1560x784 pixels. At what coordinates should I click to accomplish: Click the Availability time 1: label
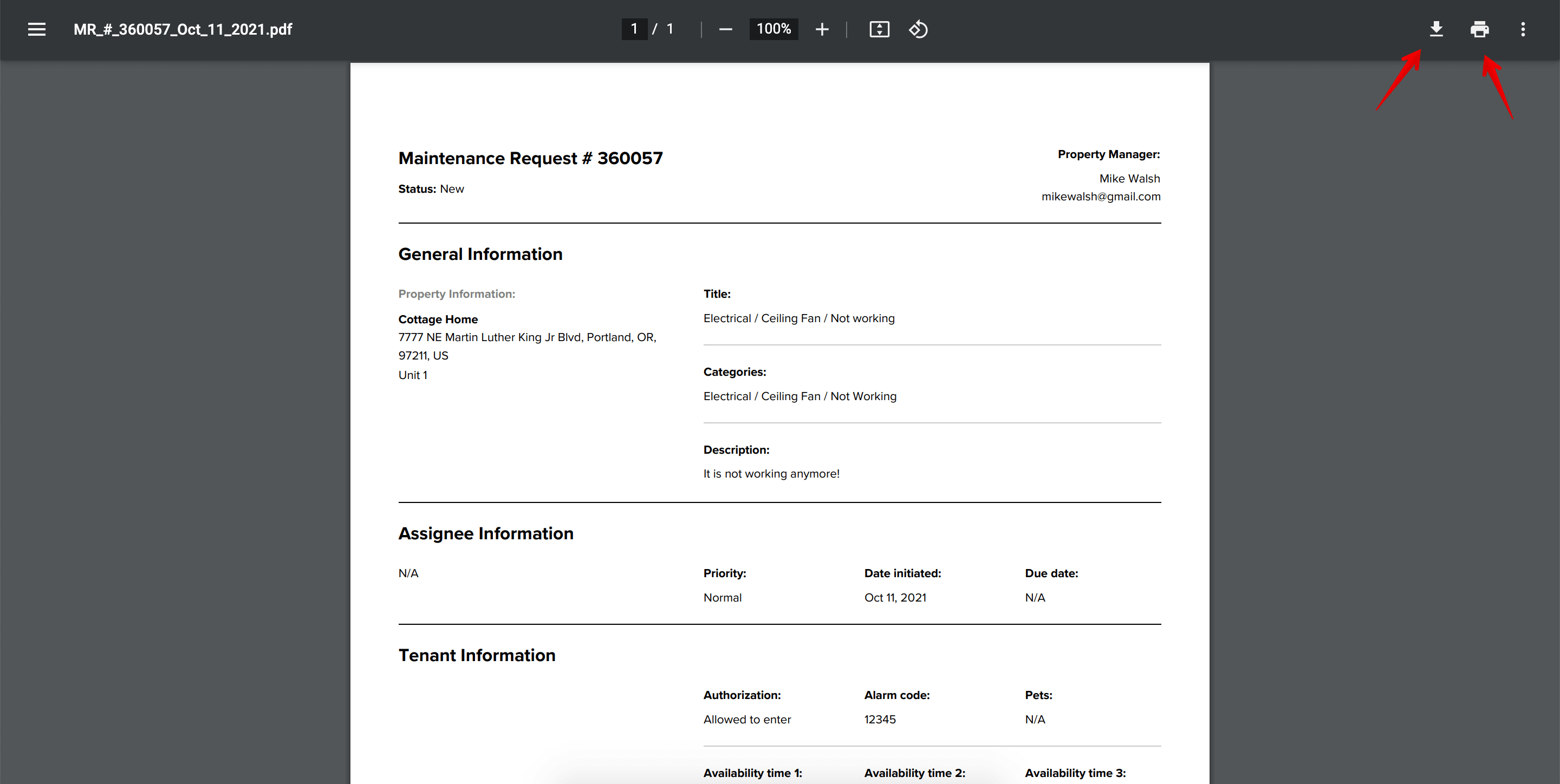tap(752, 773)
